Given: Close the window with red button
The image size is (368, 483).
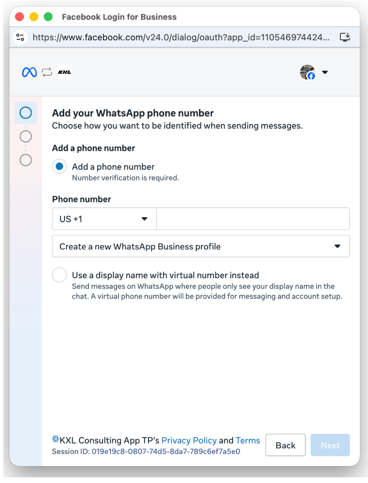Looking at the screenshot, I should [x=19, y=17].
